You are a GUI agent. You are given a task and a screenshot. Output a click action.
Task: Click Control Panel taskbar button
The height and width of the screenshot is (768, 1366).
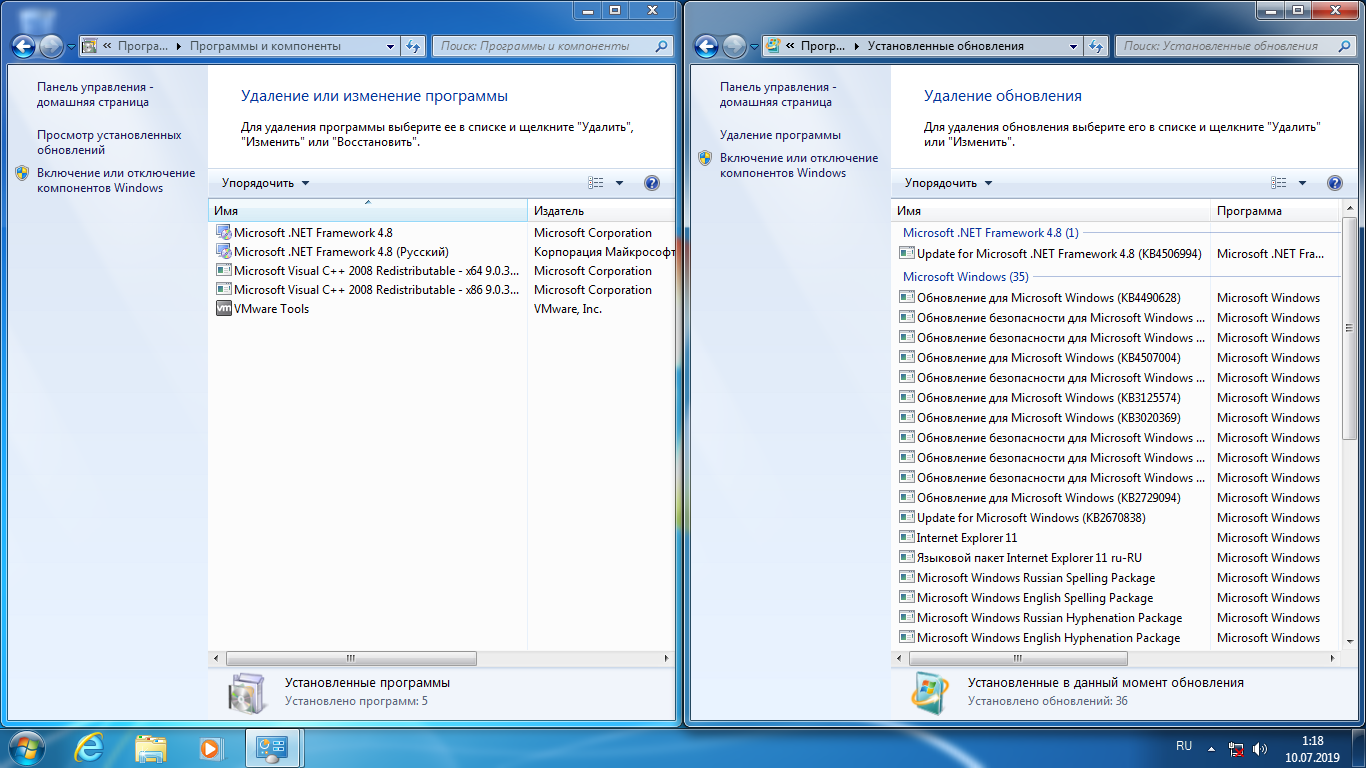(x=273, y=747)
